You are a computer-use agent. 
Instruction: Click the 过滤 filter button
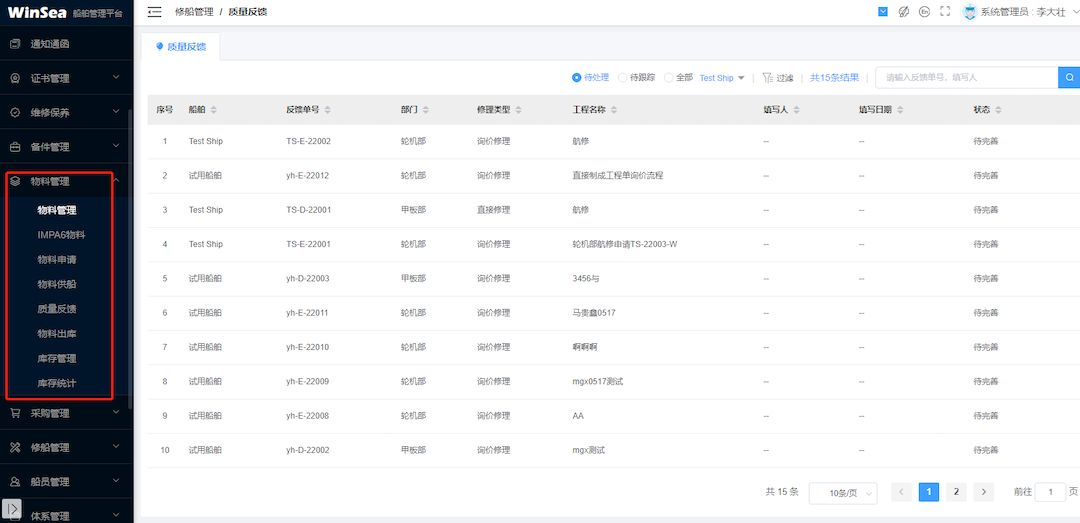pyautogui.click(x=778, y=78)
